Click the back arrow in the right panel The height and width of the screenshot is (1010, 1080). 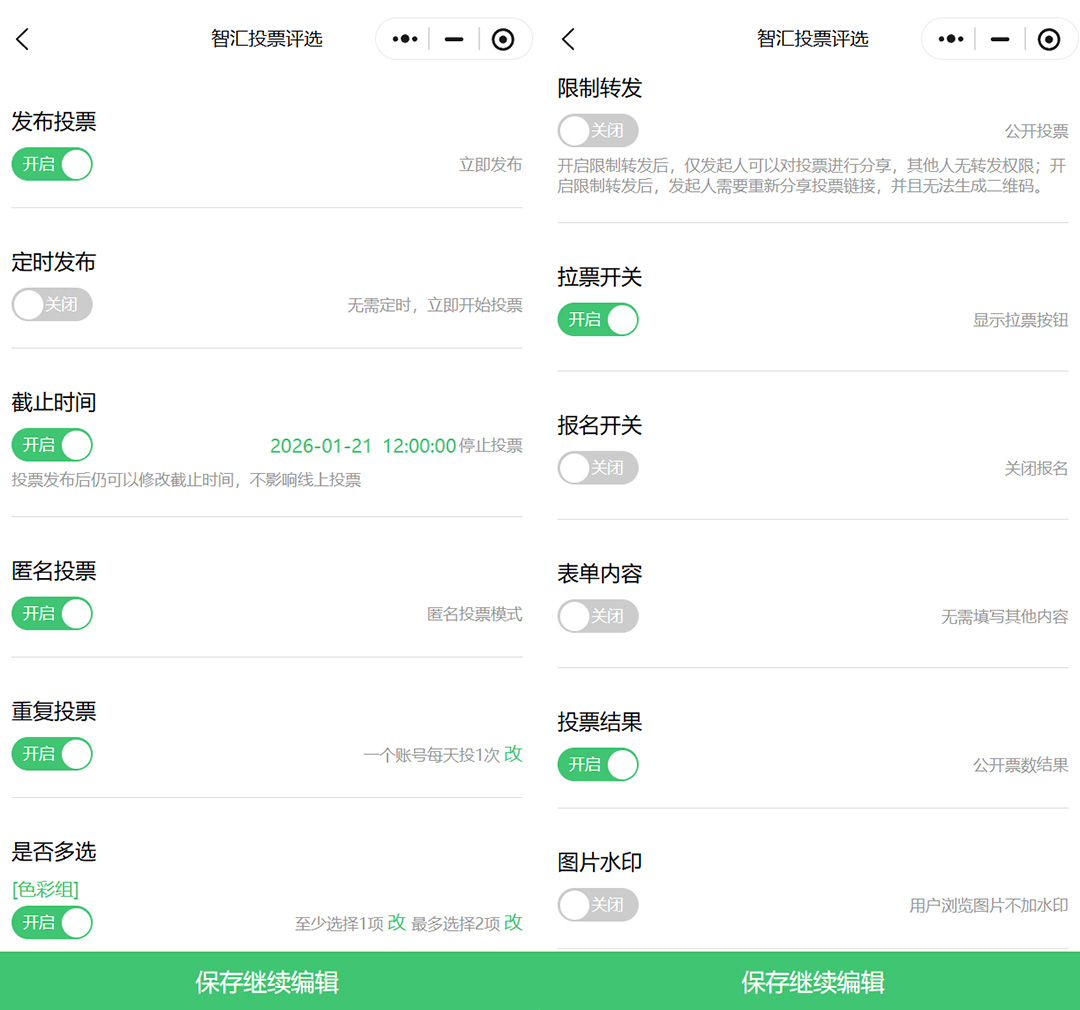[569, 39]
